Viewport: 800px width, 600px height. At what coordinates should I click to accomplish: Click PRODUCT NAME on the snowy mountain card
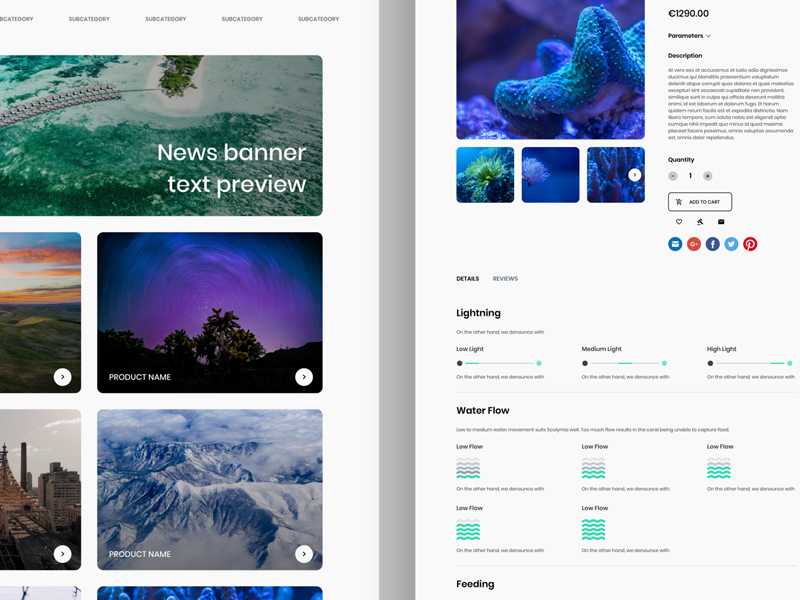click(140, 554)
